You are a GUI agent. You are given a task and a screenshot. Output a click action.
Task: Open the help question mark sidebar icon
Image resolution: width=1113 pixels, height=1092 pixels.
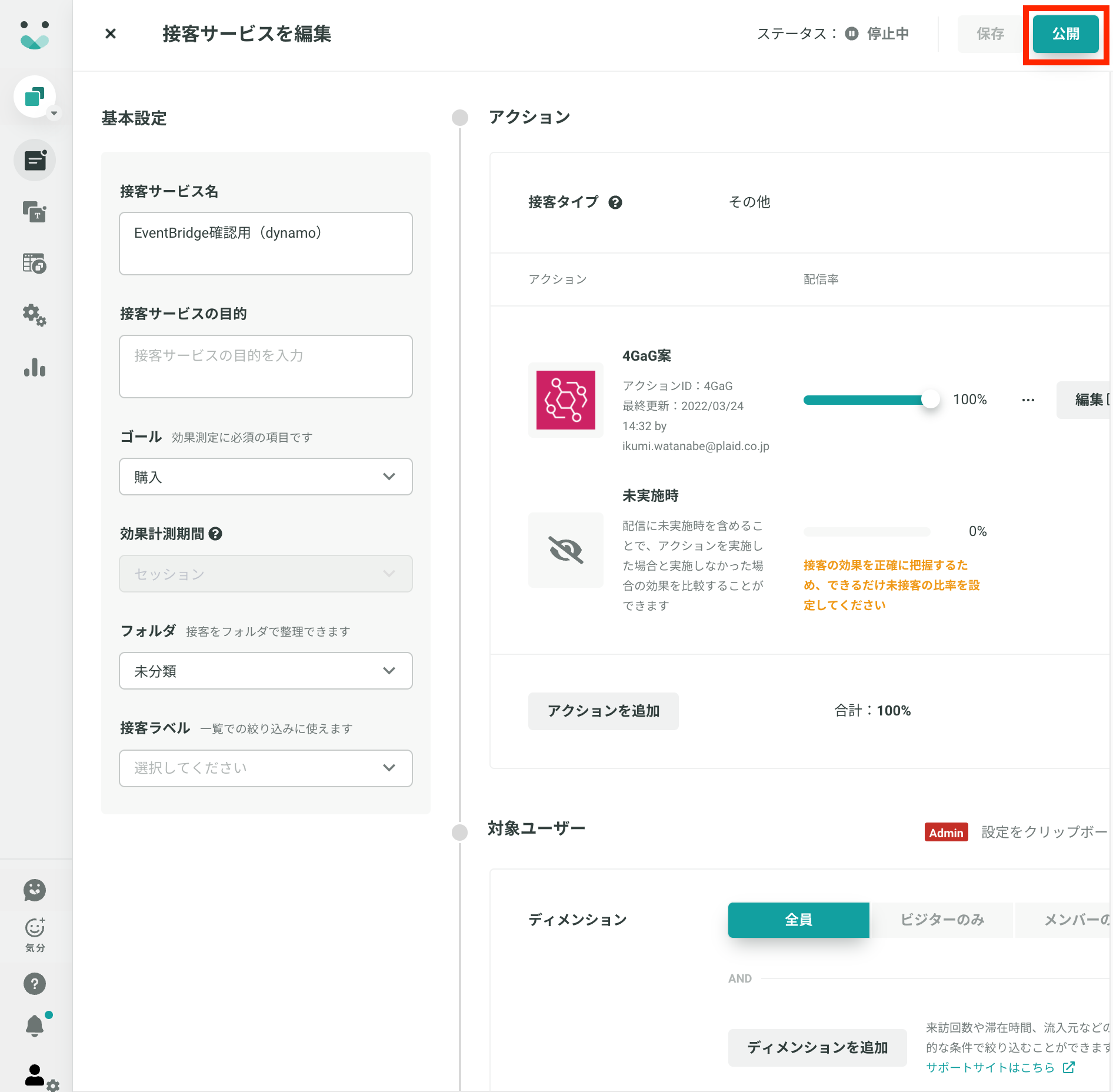coord(35,983)
